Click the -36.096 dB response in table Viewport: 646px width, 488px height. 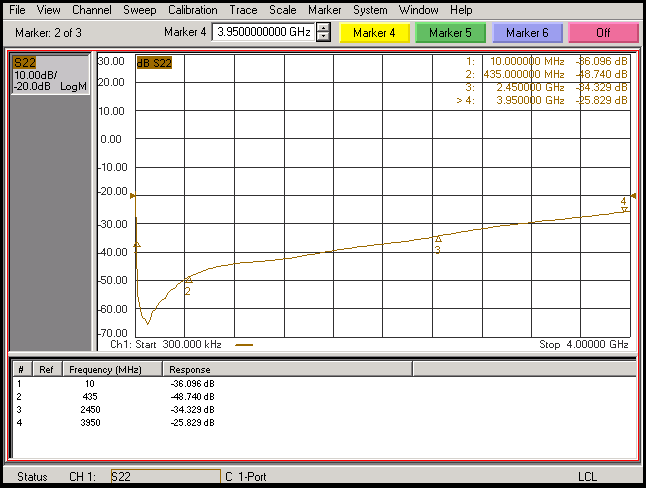pos(192,384)
